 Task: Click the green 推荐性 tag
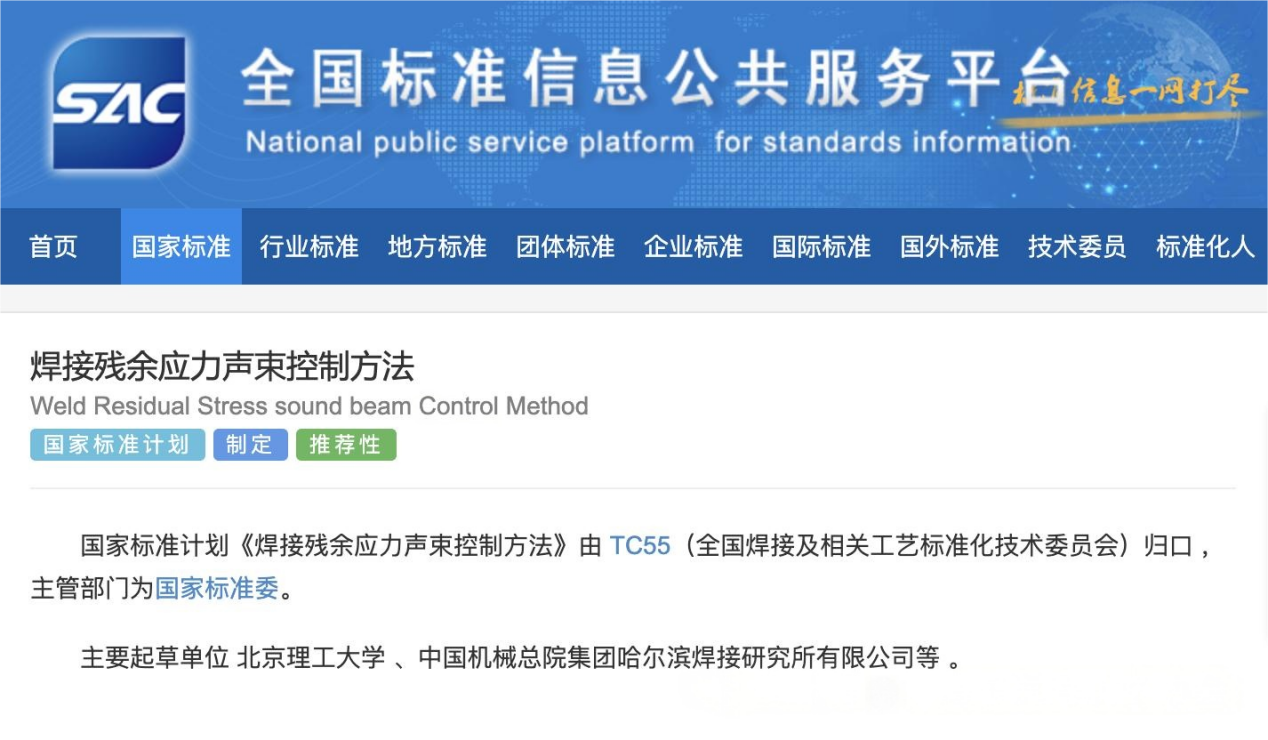coord(346,445)
